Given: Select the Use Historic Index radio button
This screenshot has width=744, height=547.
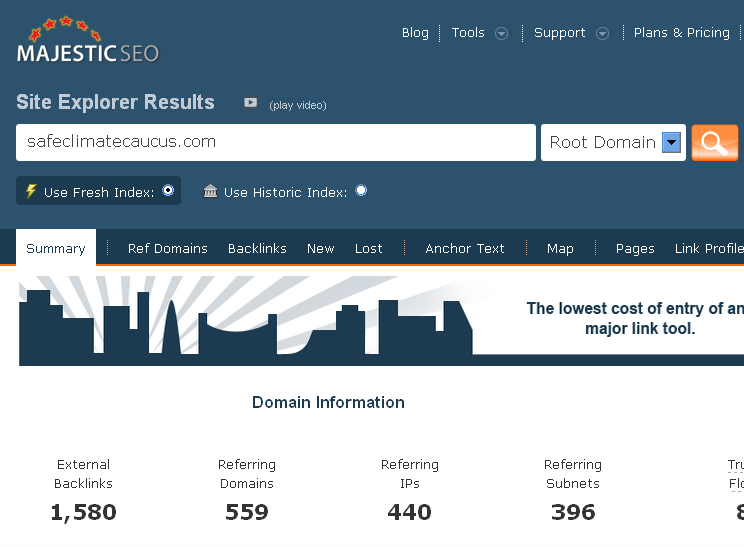Looking at the screenshot, I should [361, 190].
